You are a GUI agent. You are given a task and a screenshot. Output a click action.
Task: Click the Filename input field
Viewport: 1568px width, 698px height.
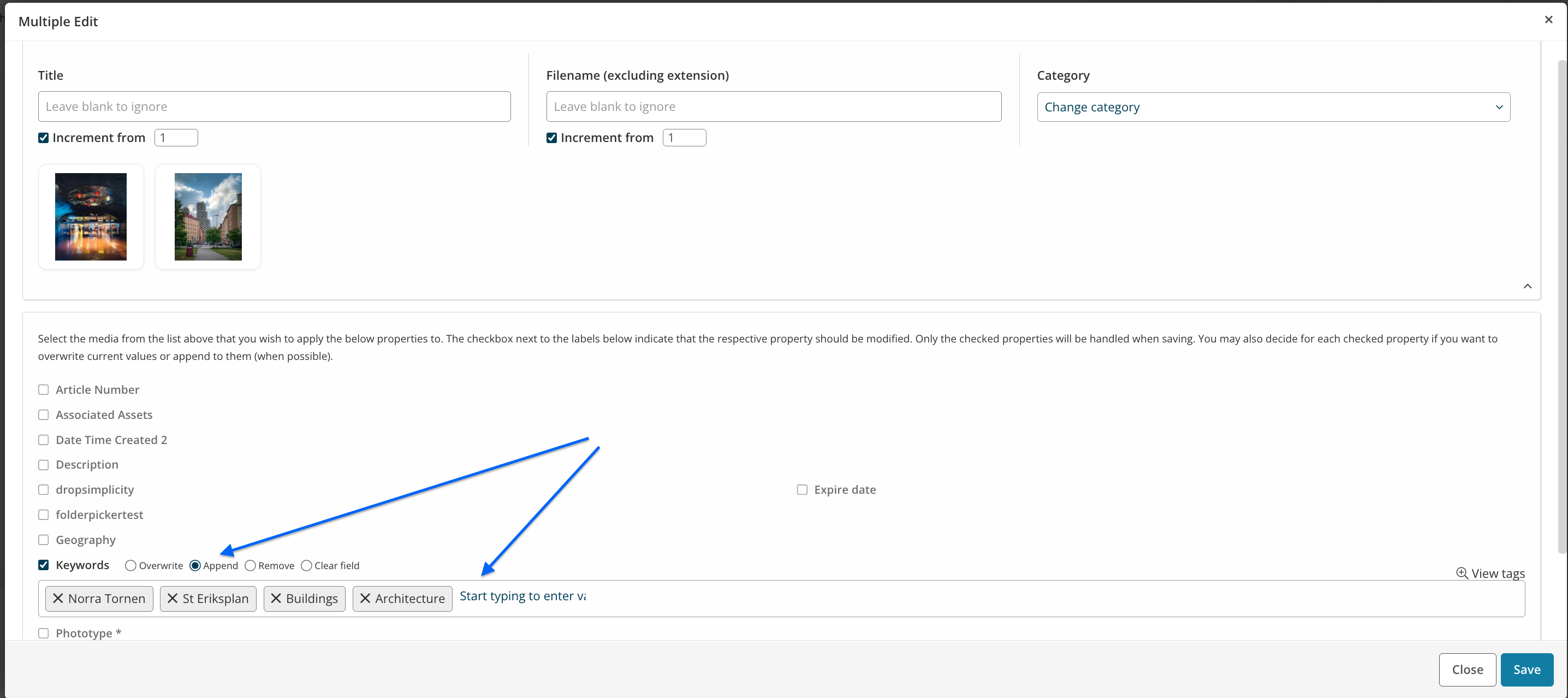tap(774, 107)
